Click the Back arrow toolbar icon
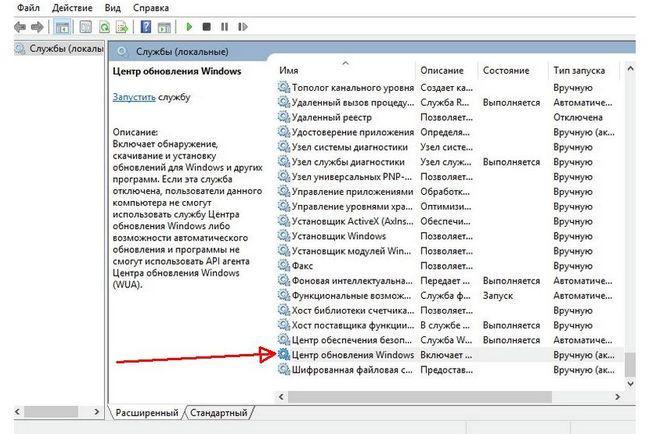This screenshot has height=434, width=659. click(20, 27)
